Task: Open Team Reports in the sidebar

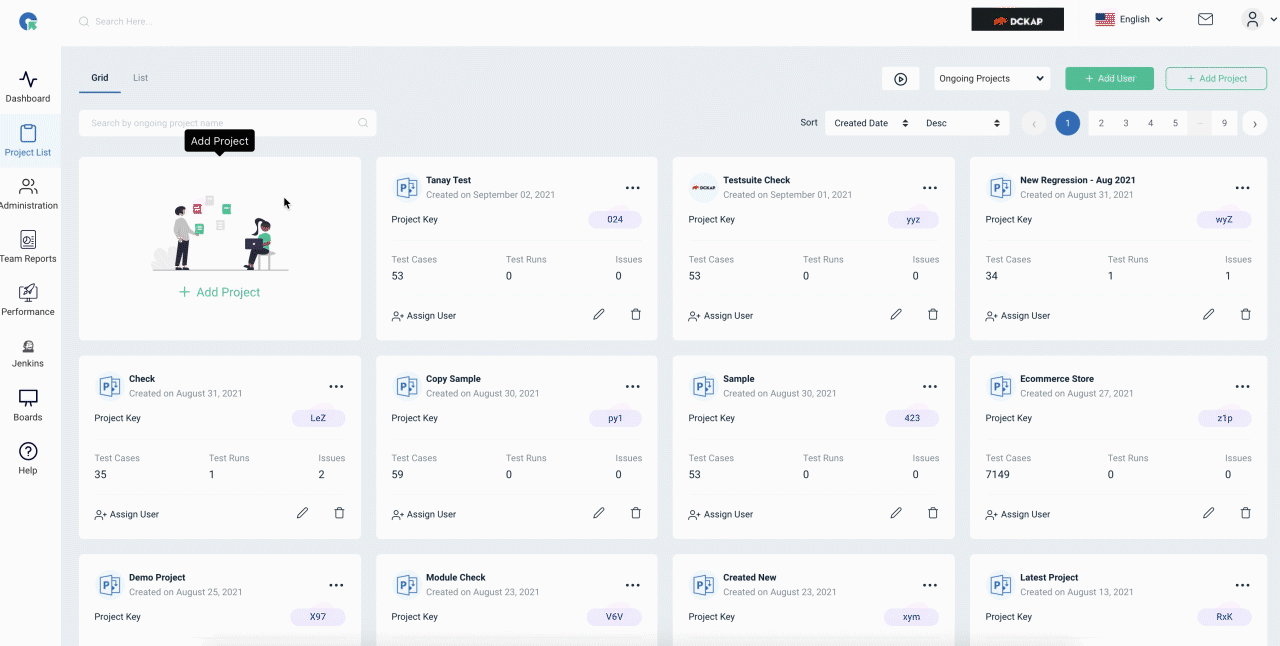Action: click(28, 240)
